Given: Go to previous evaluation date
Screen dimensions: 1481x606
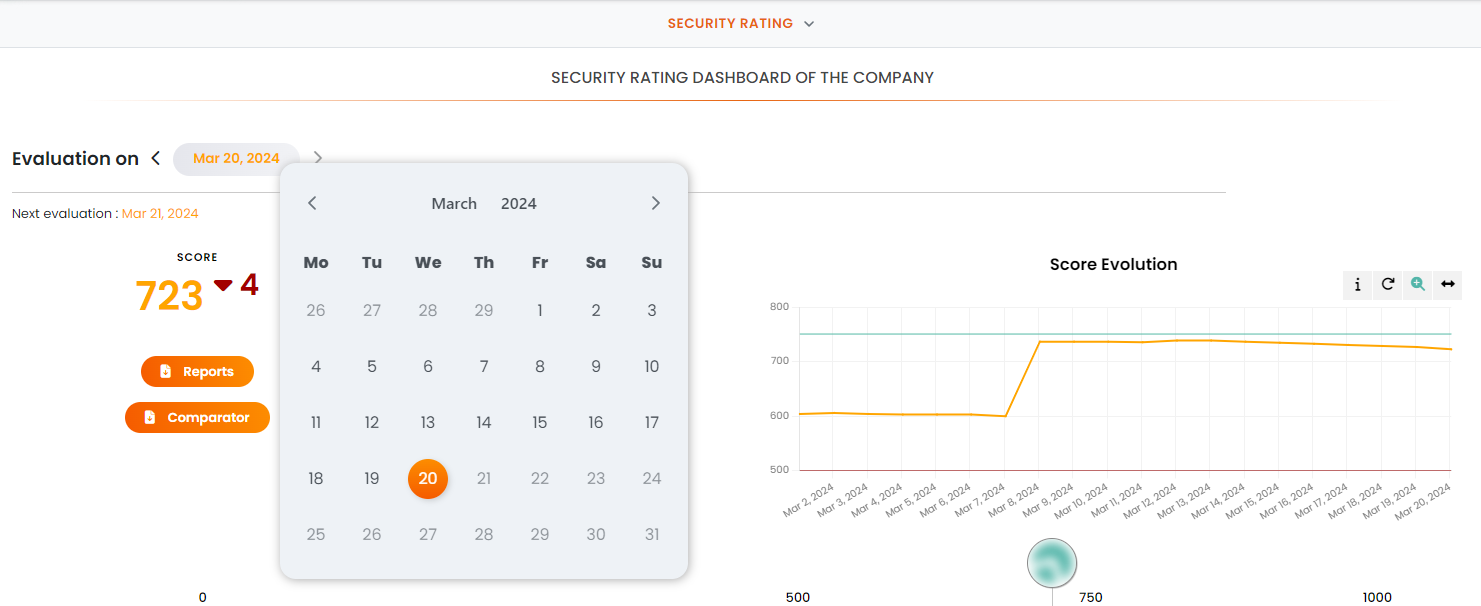Looking at the screenshot, I should pos(156,158).
